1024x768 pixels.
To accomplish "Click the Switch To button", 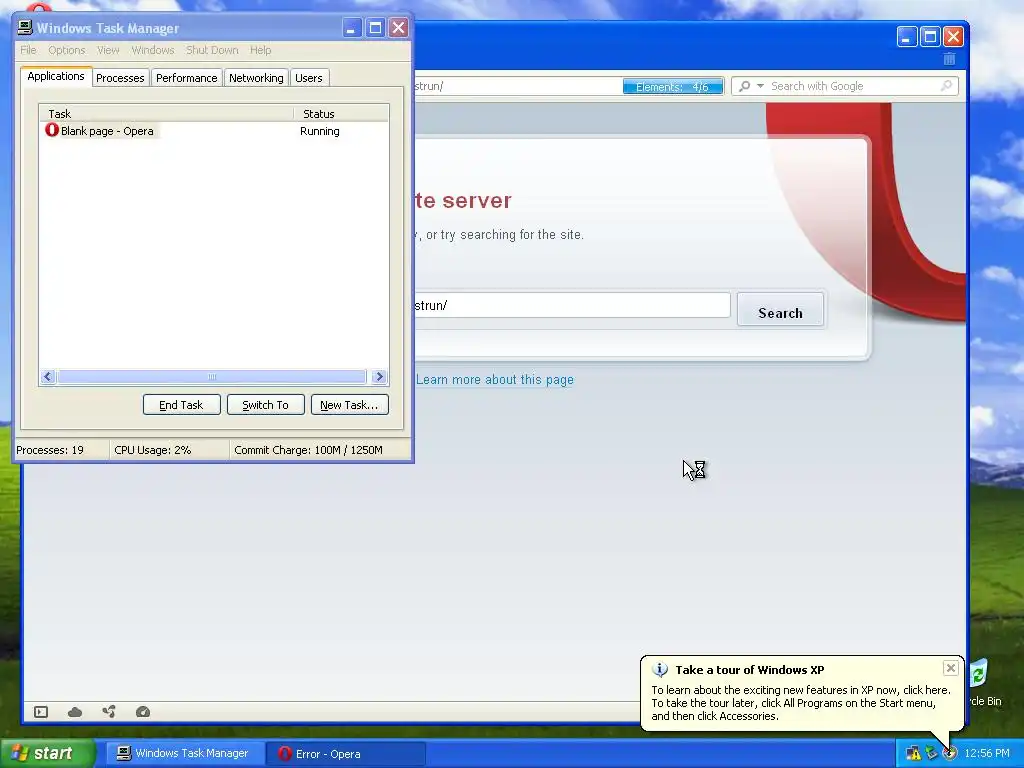I will coord(266,405).
